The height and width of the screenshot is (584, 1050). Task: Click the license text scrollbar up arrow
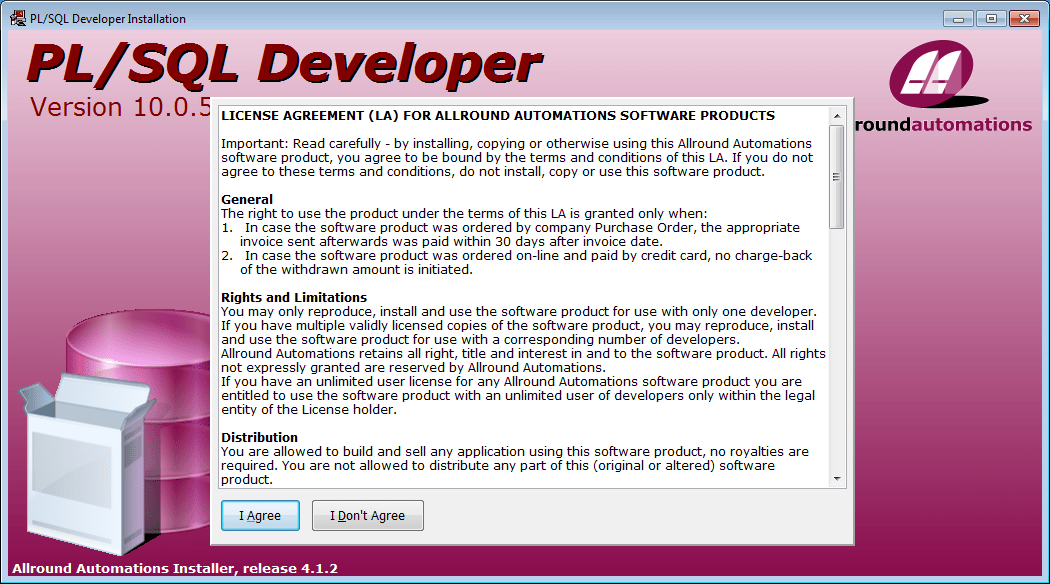[836, 117]
